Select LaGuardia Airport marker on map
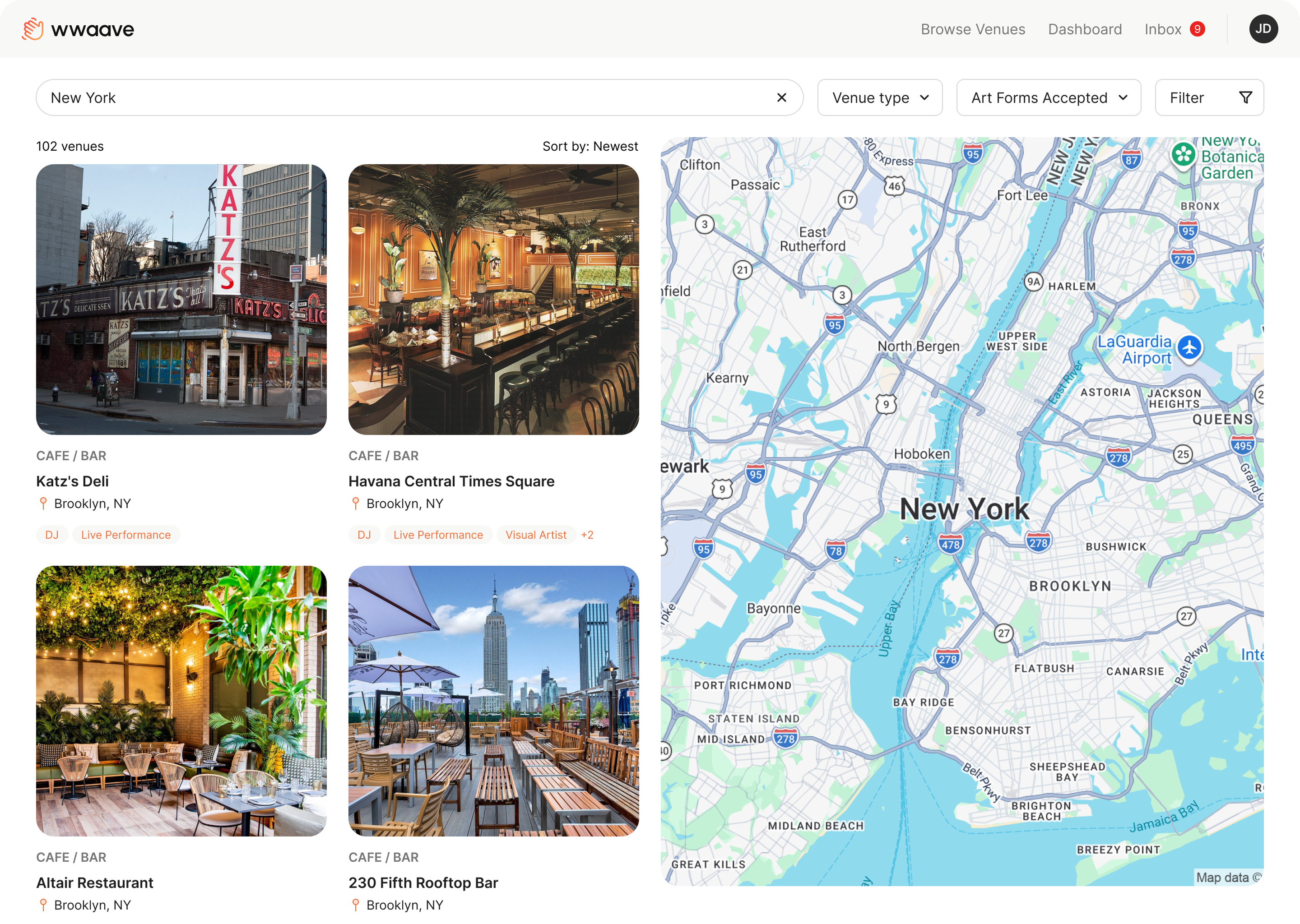1300x924 pixels. coord(1189,348)
